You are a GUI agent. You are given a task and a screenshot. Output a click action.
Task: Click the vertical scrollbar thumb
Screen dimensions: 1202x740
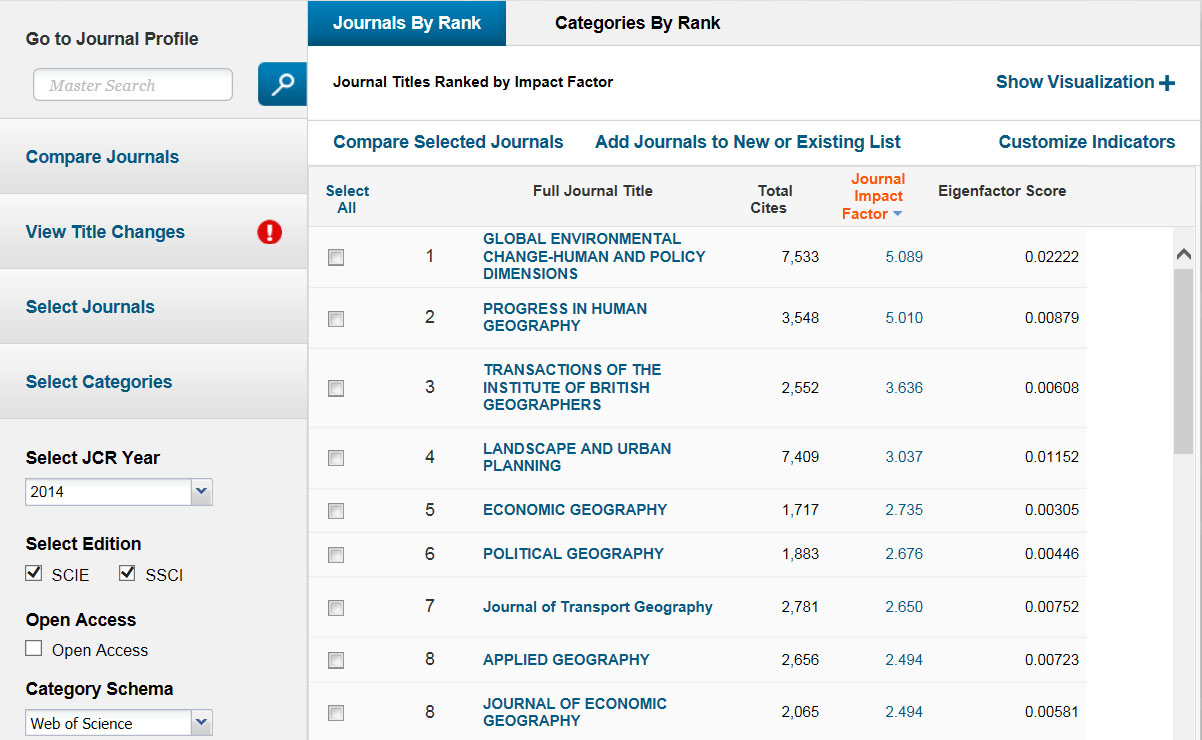[1184, 360]
